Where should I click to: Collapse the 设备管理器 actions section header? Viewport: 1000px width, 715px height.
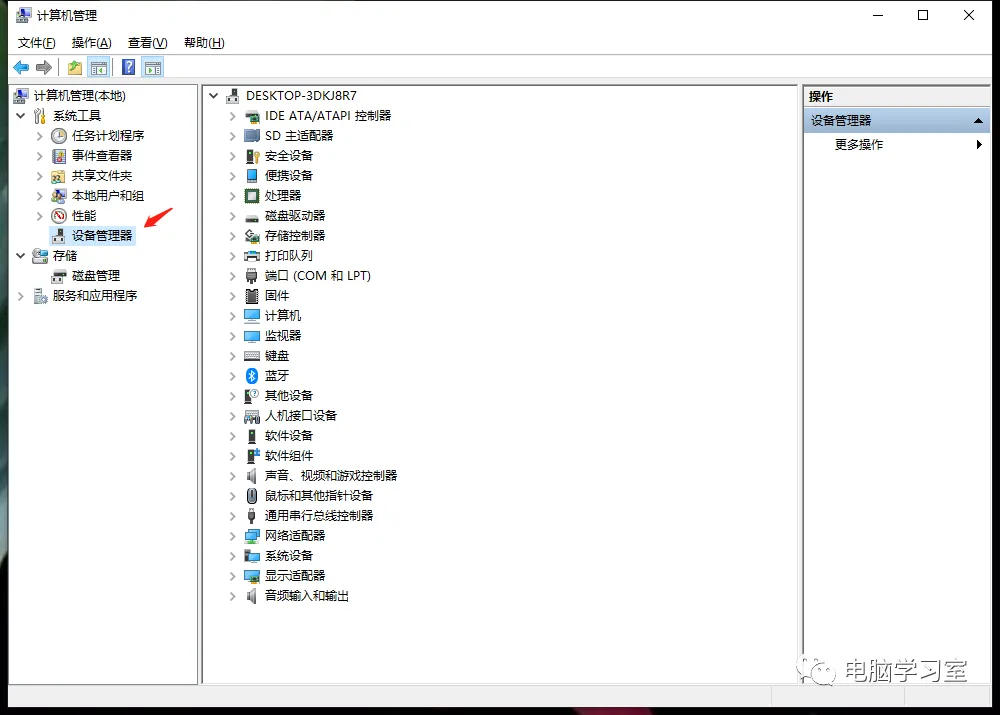tap(979, 121)
